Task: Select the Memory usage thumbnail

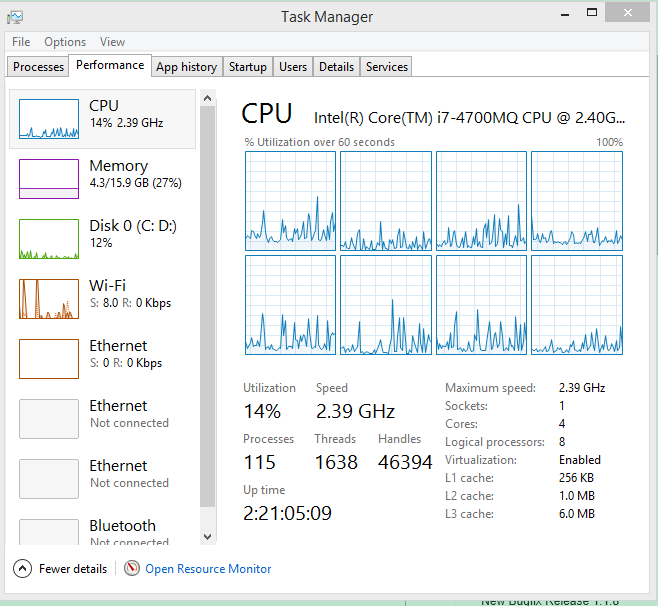Action: [x=49, y=179]
